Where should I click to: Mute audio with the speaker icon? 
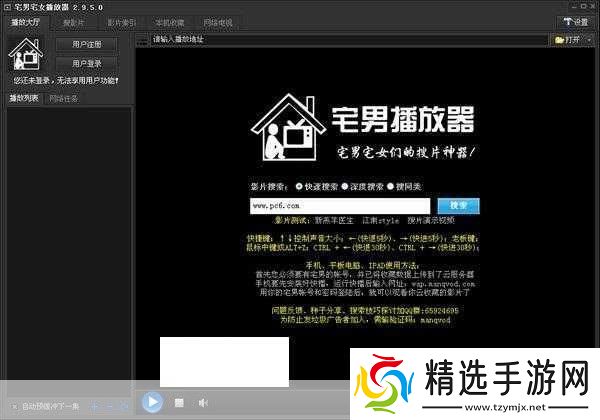[203, 402]
